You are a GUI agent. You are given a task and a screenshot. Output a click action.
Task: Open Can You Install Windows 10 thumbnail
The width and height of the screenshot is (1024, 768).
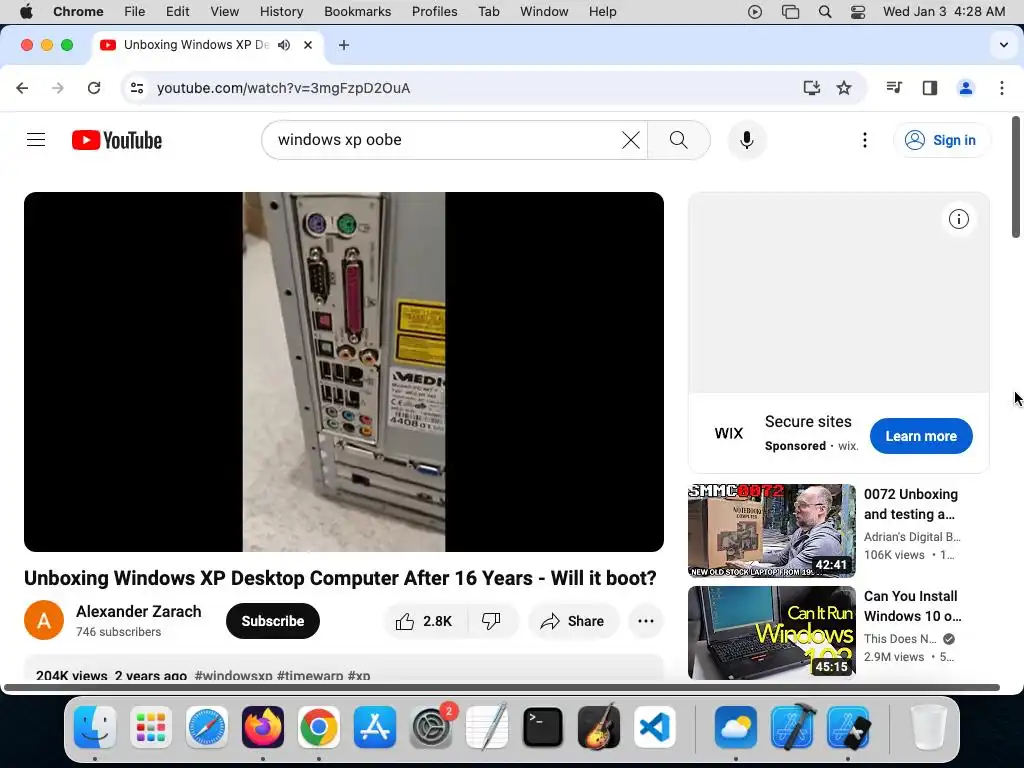pos(771,632)
